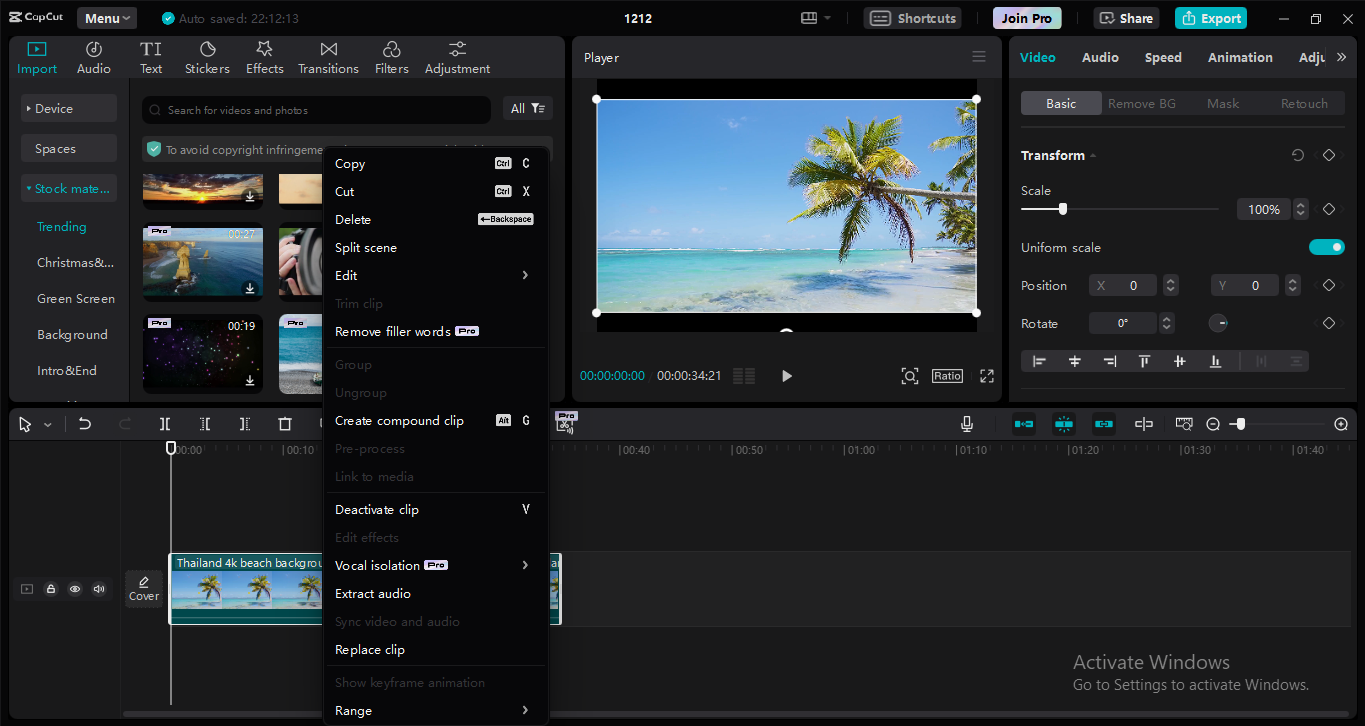This screenshot has height=726, width=1365.
Task: Select Extract audio from the context menu
Action: tap(373, 593)
